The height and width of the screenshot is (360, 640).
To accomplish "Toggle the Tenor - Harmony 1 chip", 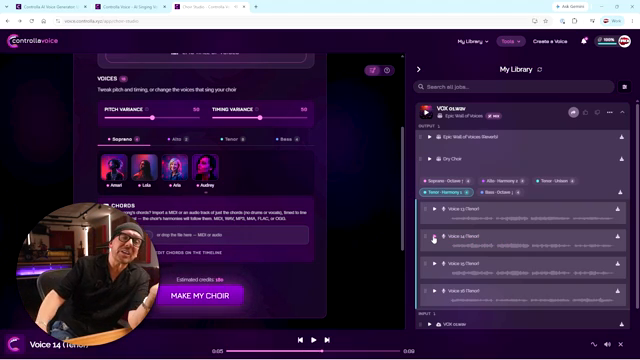I will pos(446,192).
